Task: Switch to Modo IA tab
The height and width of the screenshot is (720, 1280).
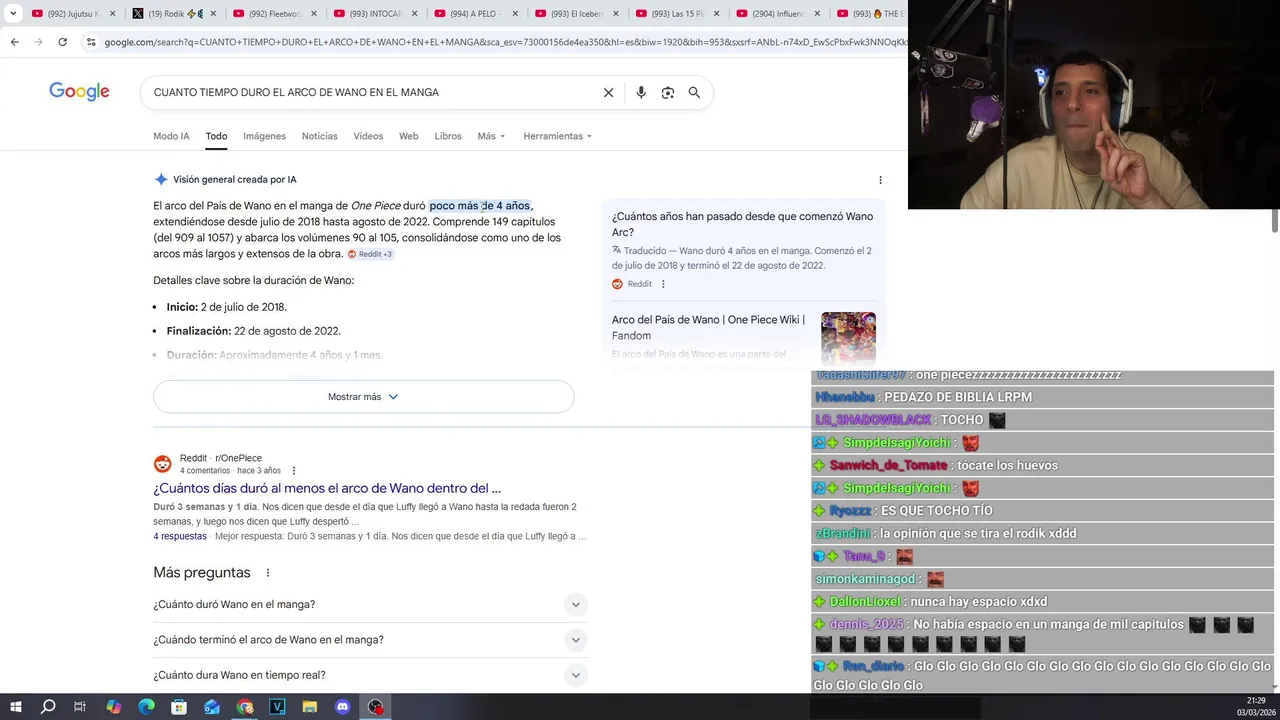Action: 171,136
